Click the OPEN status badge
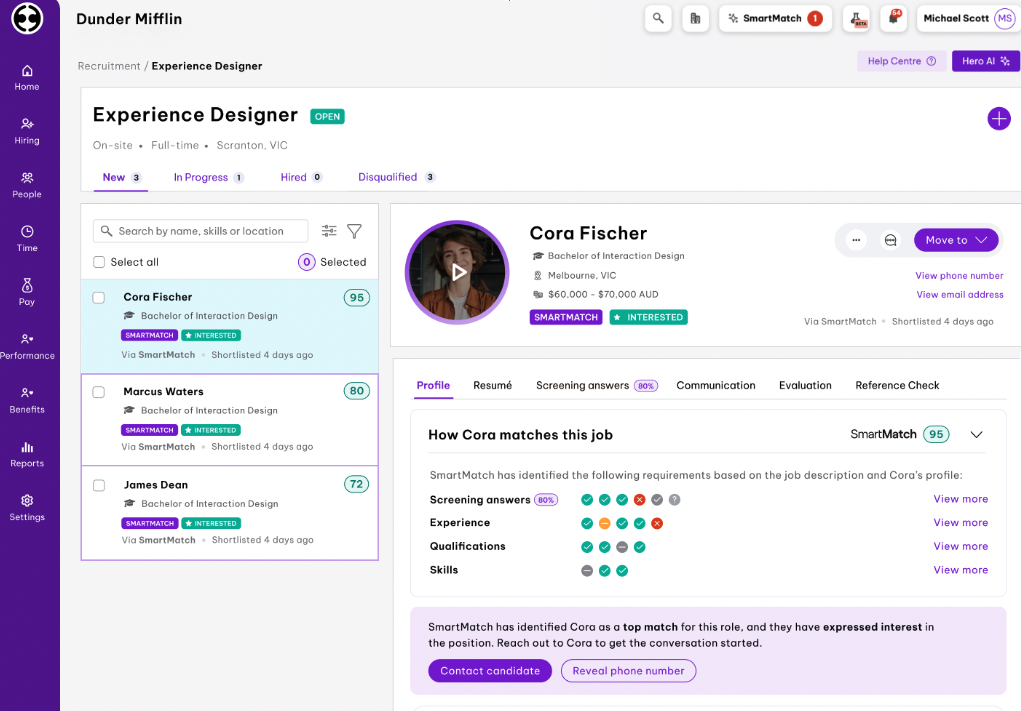The image size is (1021, 711). (x=328, y=117)
